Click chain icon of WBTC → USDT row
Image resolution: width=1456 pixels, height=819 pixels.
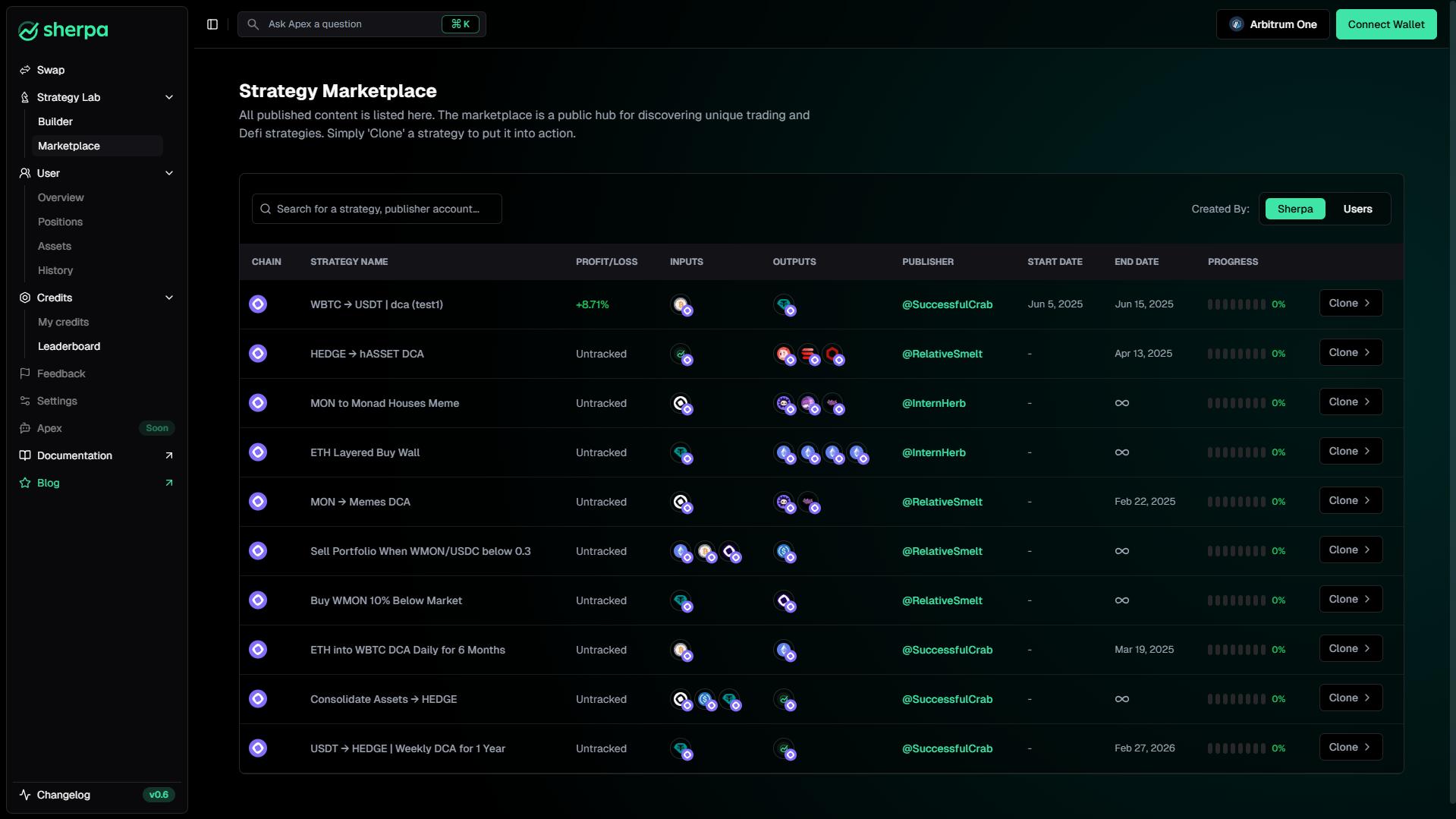[258, 304]
